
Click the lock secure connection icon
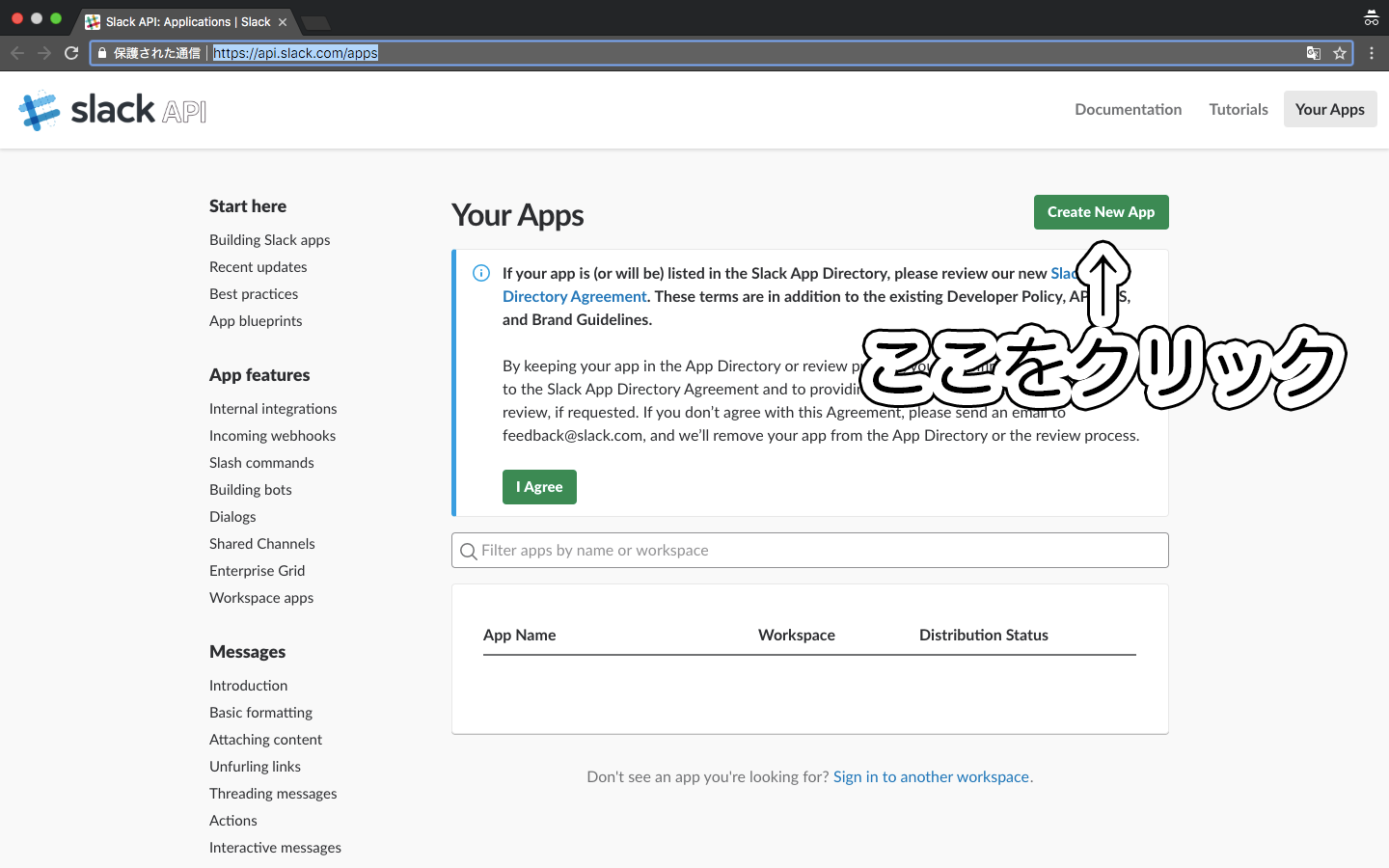coord(102,53)
